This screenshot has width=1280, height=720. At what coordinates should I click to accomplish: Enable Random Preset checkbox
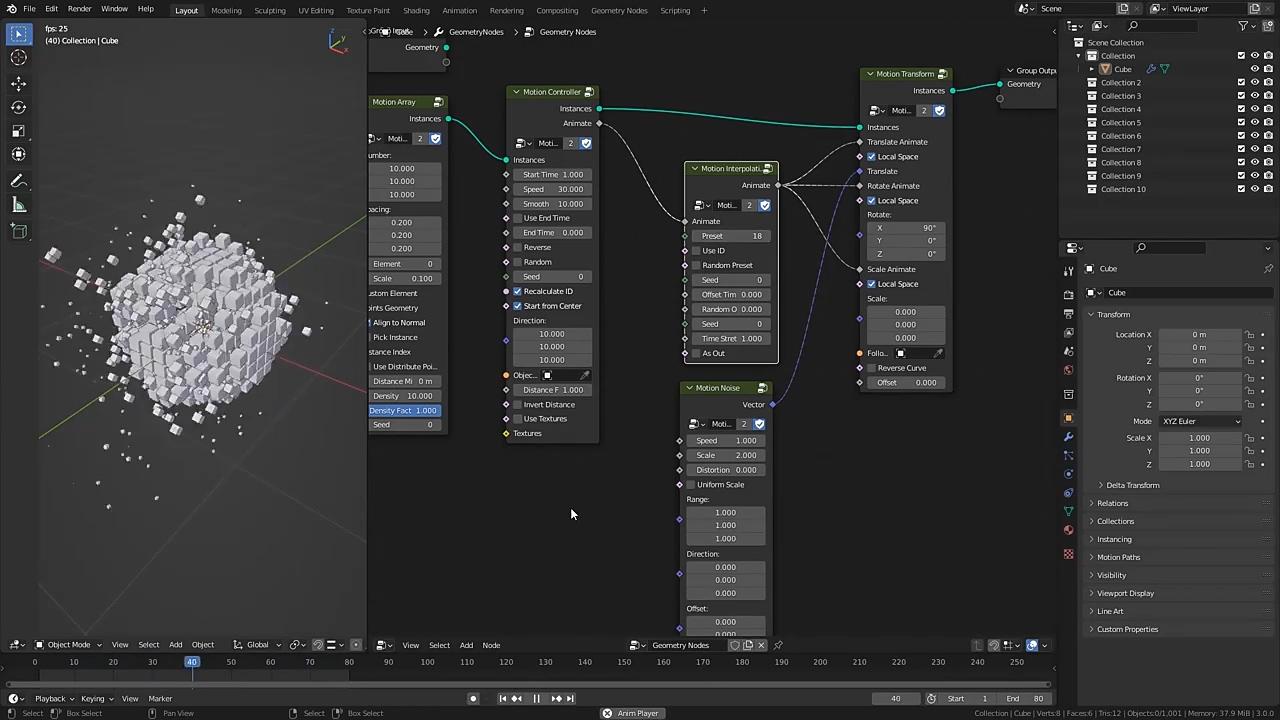pyautogui.click(x=696, y=265)
